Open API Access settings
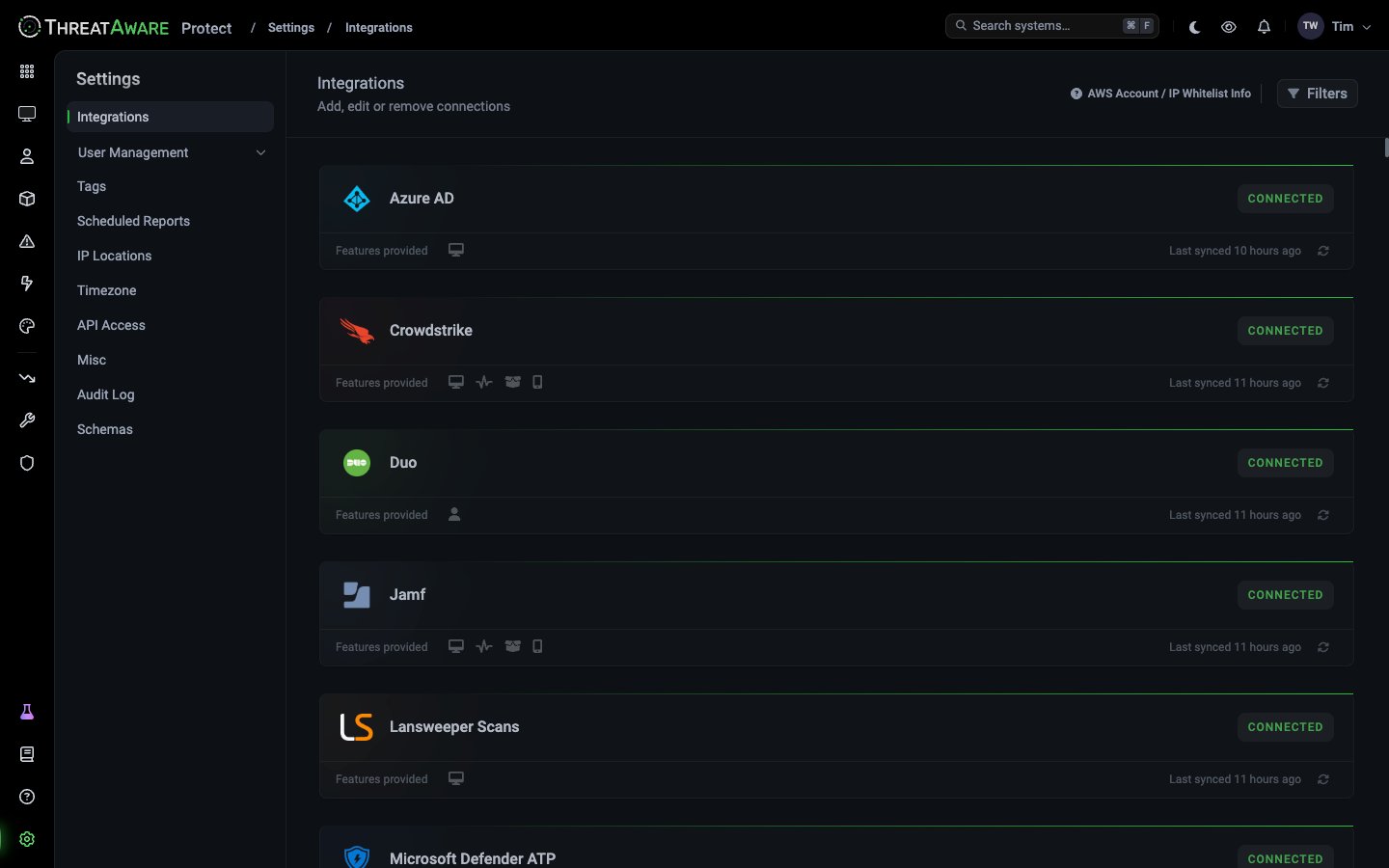Screen dimensions: 1389x868 (x=111, y=325)
